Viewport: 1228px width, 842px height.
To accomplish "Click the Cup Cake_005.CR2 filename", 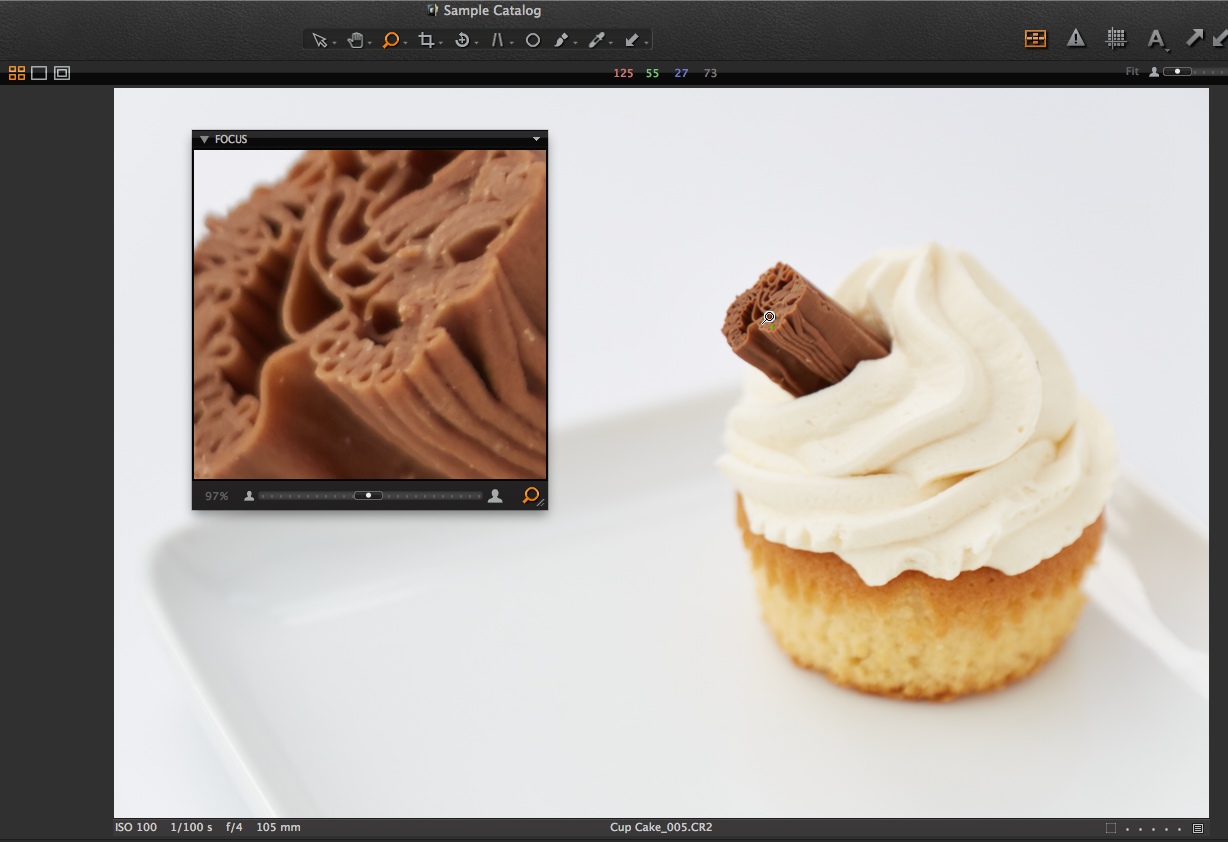I will tap(661, 827).
